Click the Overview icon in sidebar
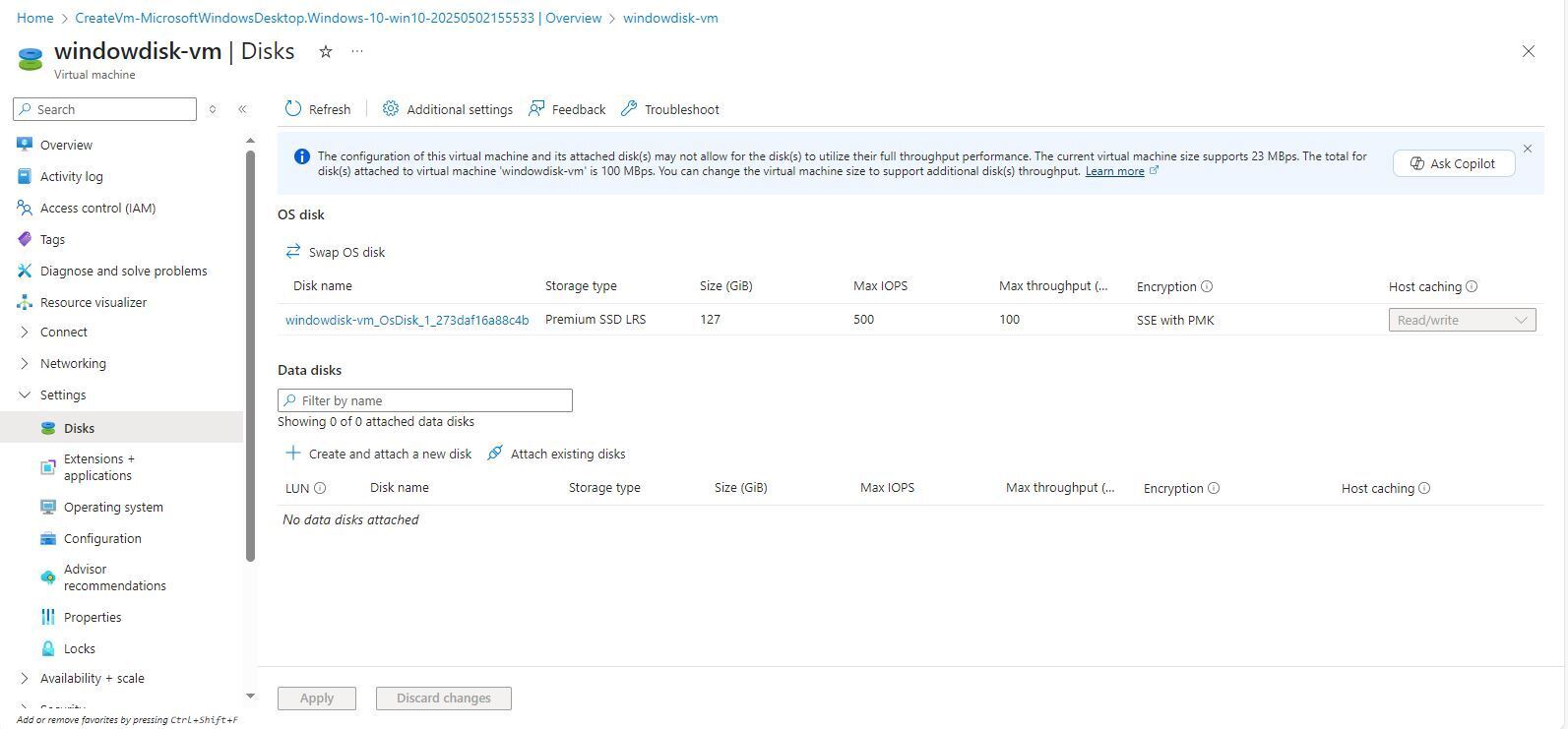 (x=25, y=145)
